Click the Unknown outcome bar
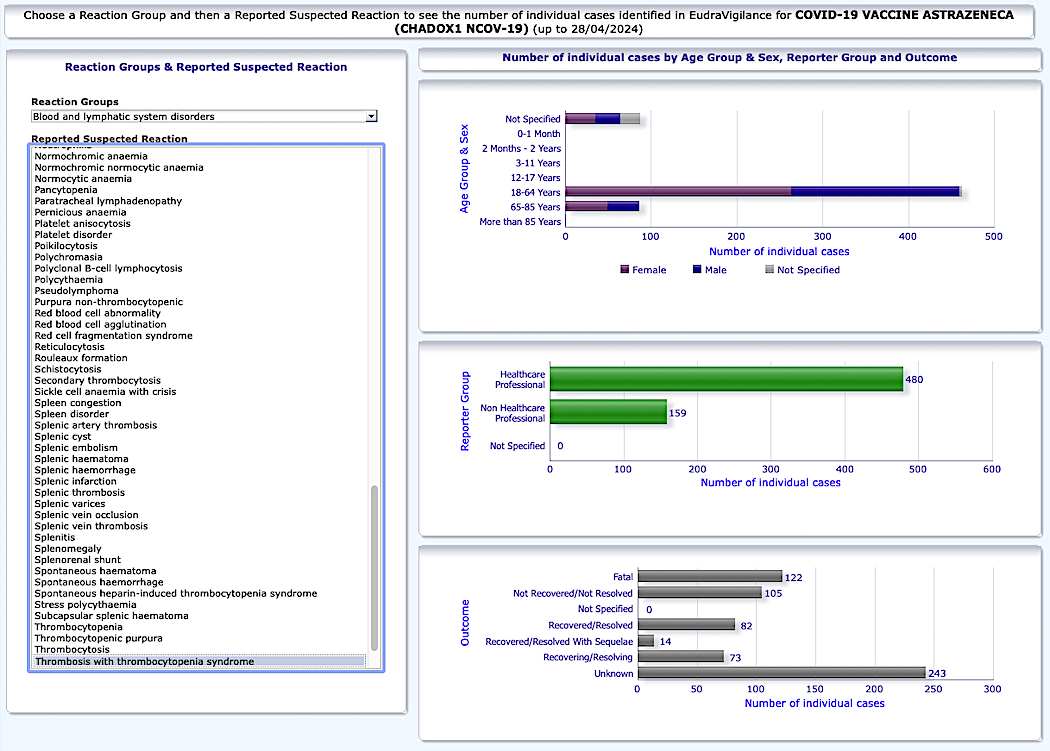 tap(781, 673)
